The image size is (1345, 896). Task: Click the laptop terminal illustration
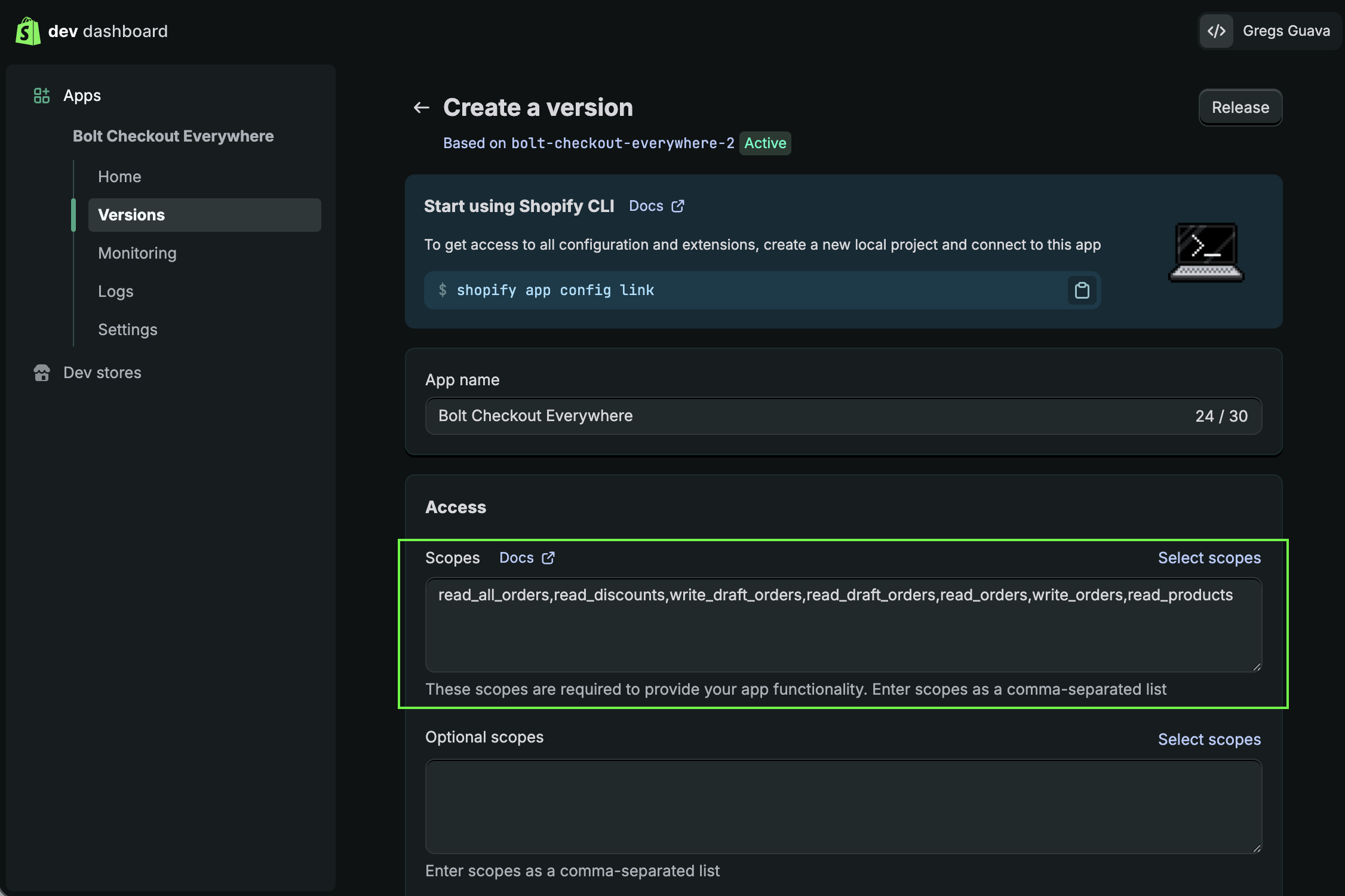pos(1206,252)
